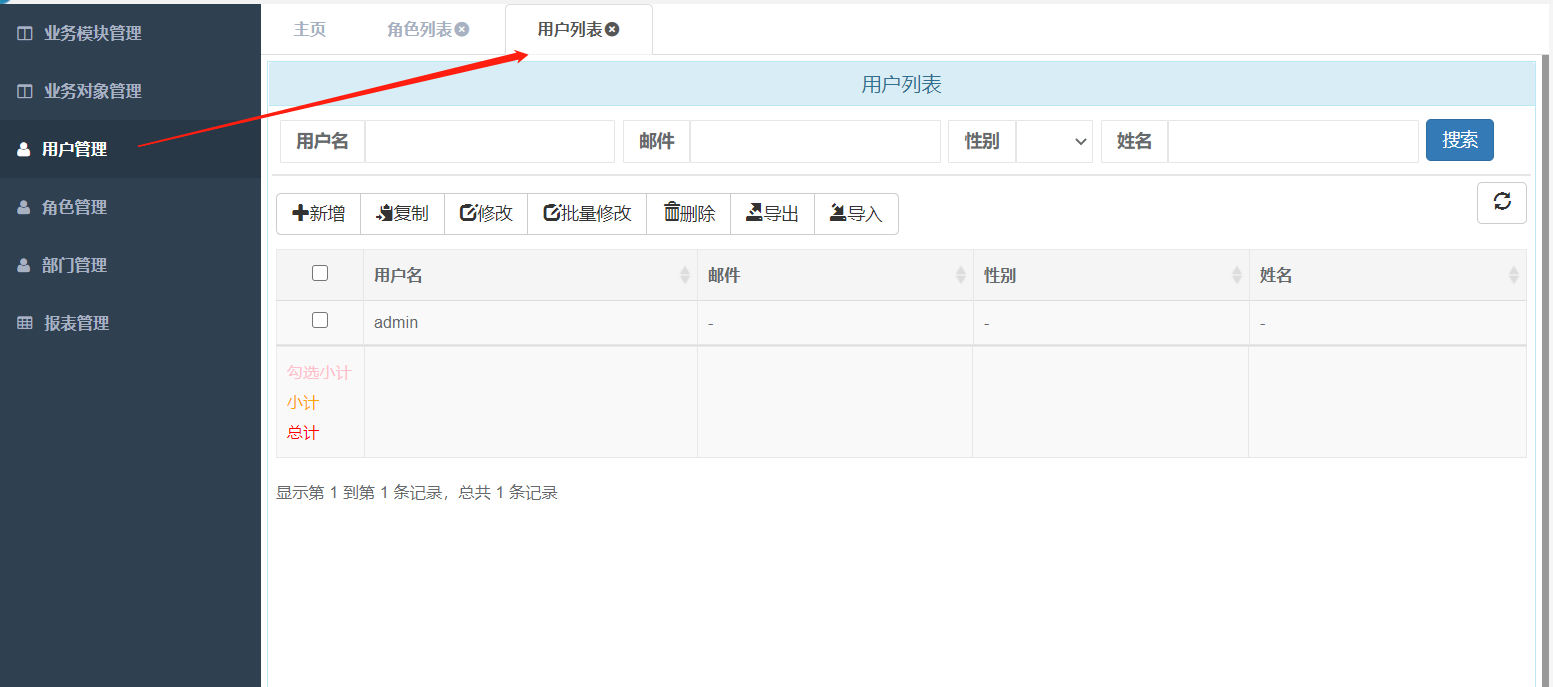The image size is (1553, 687).
Task: Switch to the 主页 tab
Action: [x=308, y=29]
